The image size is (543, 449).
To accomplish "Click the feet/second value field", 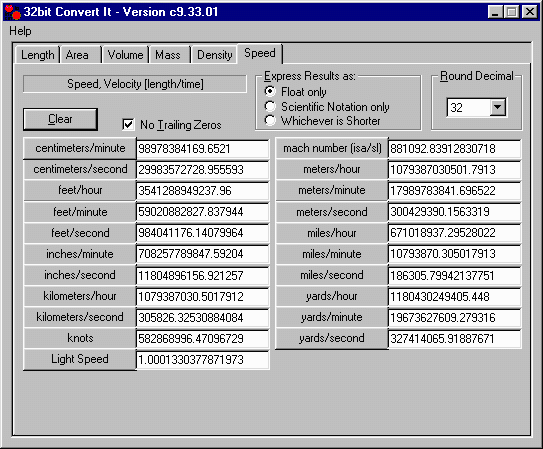I will (203, 233).
